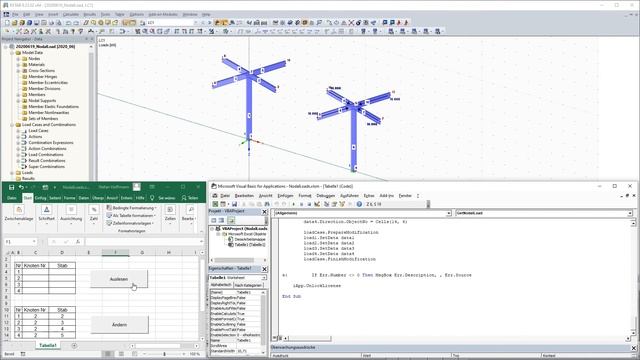The image size is (640, 360).
Task: Open the Calculate menu in RFEM
Action: 71,14
